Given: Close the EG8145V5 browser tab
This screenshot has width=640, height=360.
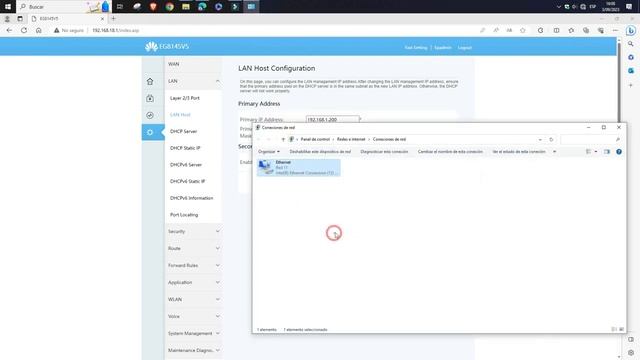Looking at the screenshot, I should point(102,19).
